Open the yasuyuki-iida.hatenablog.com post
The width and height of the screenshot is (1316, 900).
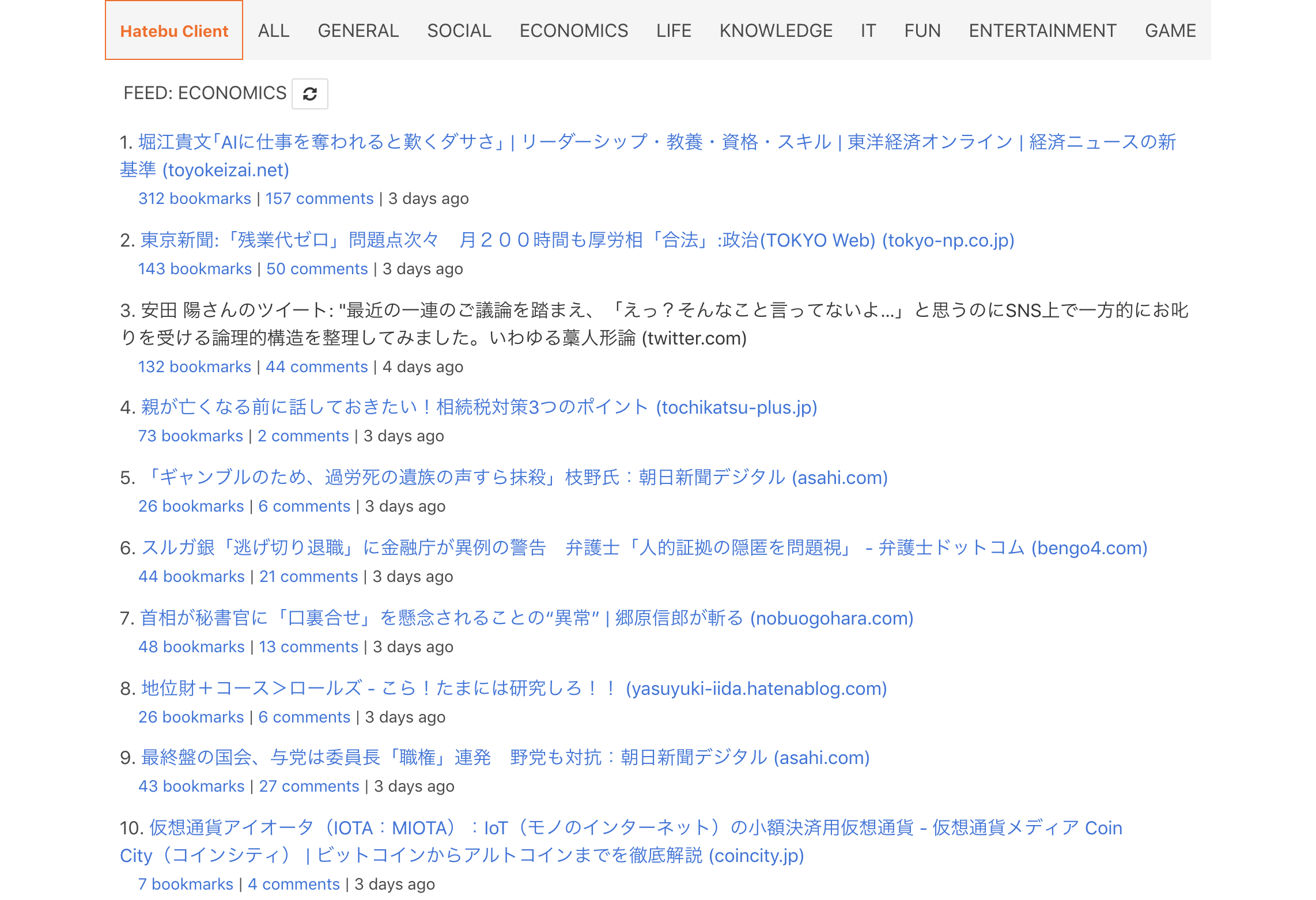(513, 689)
